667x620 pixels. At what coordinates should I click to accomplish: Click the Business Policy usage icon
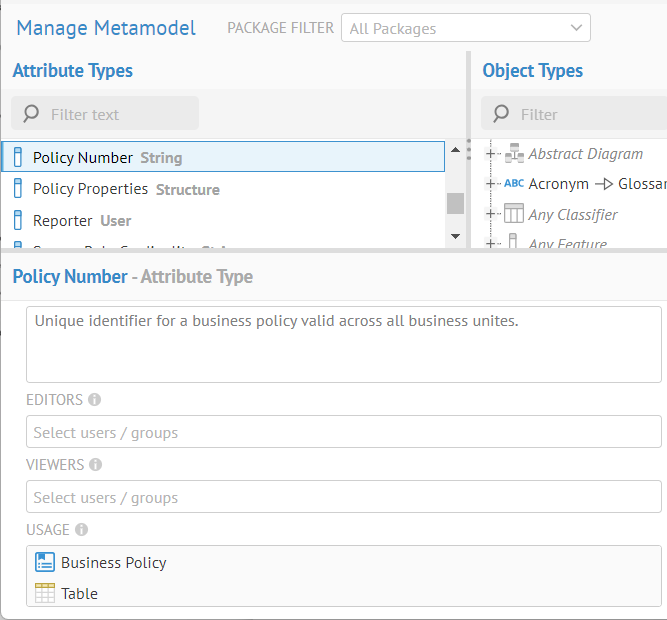pyautogui.click(x=44, y=563)
